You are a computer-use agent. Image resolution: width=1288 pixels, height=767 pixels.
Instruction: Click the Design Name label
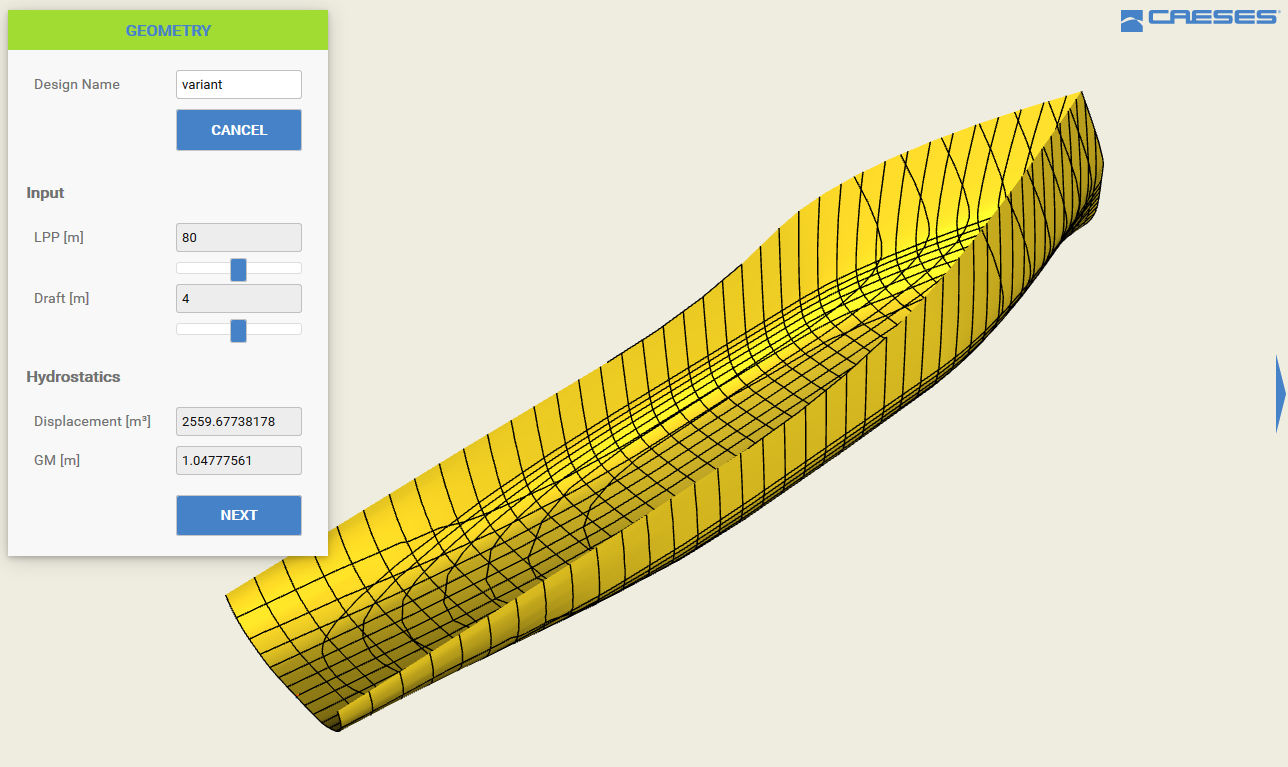77,85
